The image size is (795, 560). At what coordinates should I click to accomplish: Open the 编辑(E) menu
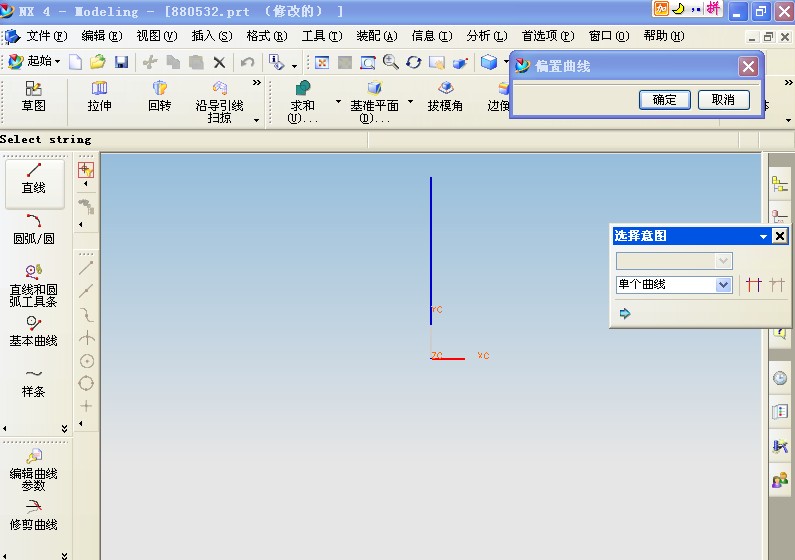click(102, 36)
